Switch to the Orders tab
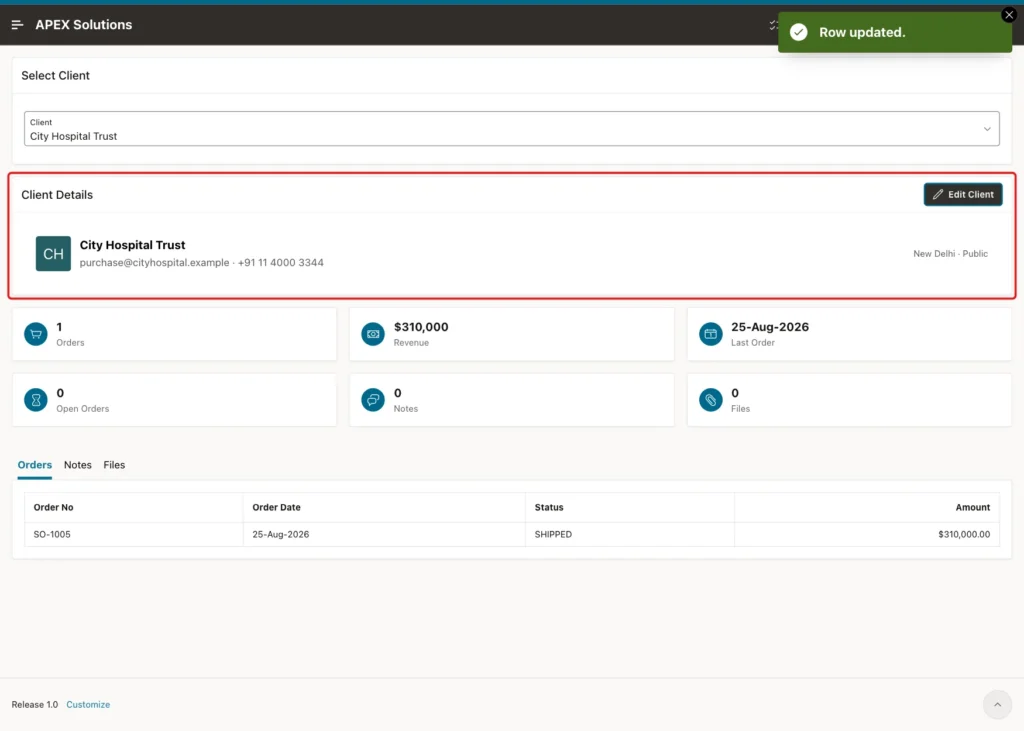Screen dimensions: 1024x731 click(x=35, y=465)
